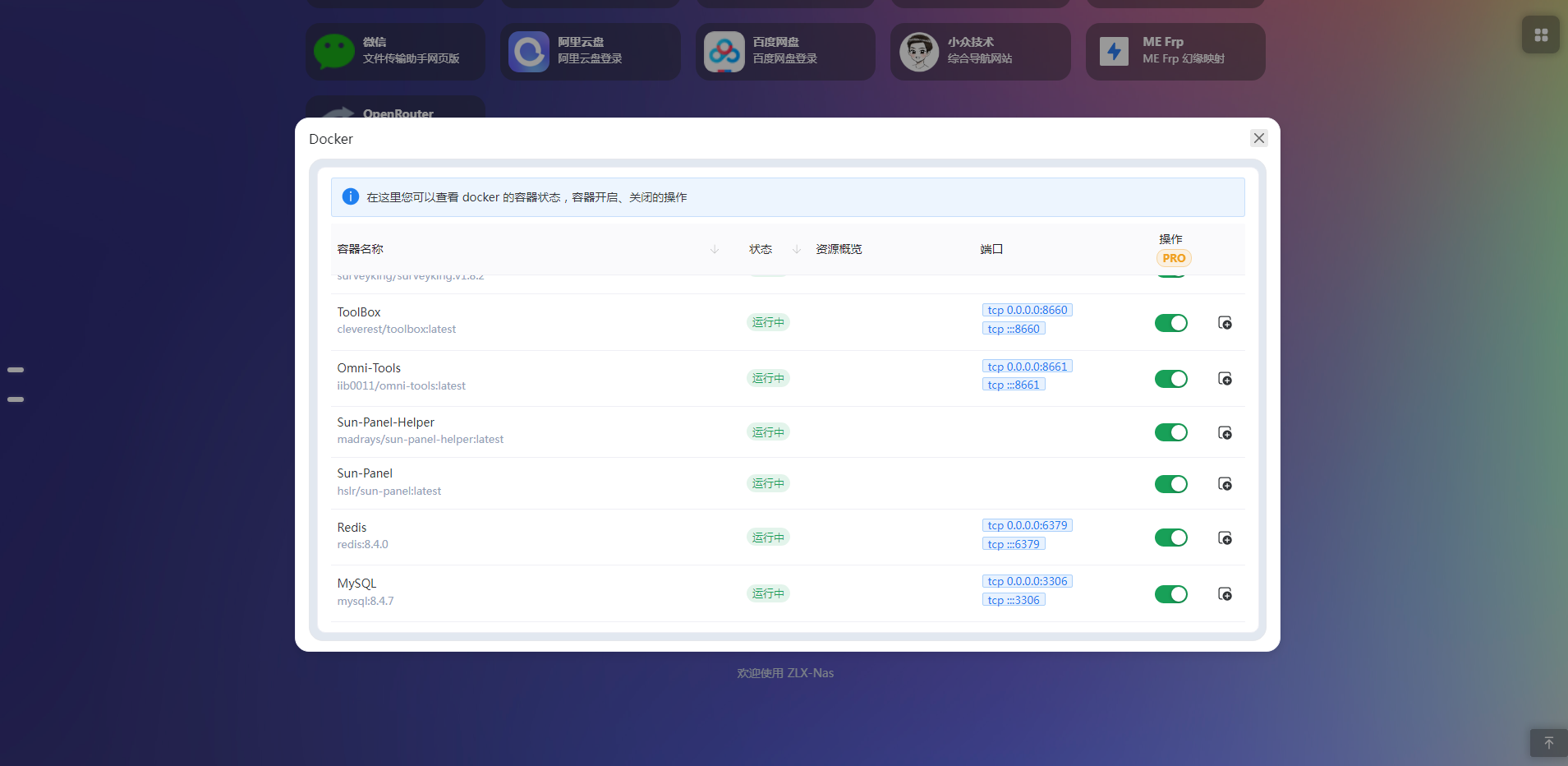Sort by status column arrow
The image size is (1568, 766).
coord(796,249)
